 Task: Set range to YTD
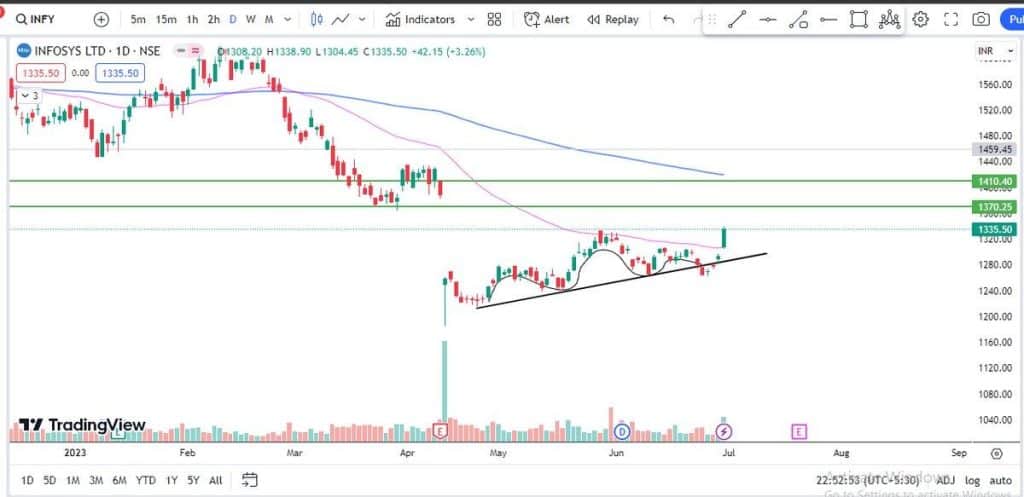pyautogui.click(x=145, y=481)
